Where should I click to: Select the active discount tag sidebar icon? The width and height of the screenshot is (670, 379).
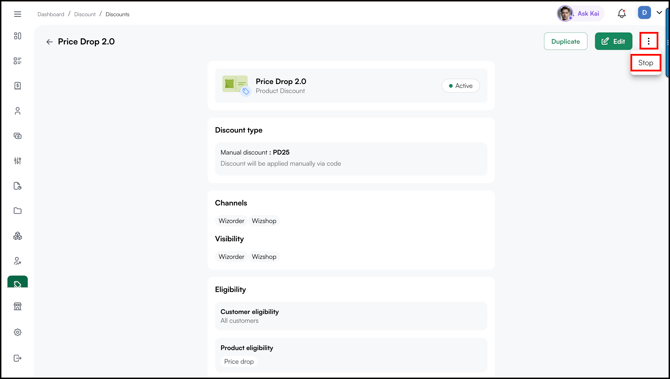coord(18,282)
